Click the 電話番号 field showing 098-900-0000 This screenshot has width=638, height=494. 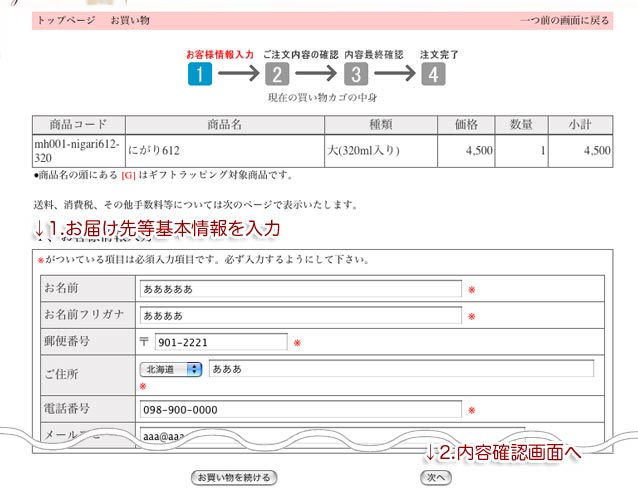(300, 409)
